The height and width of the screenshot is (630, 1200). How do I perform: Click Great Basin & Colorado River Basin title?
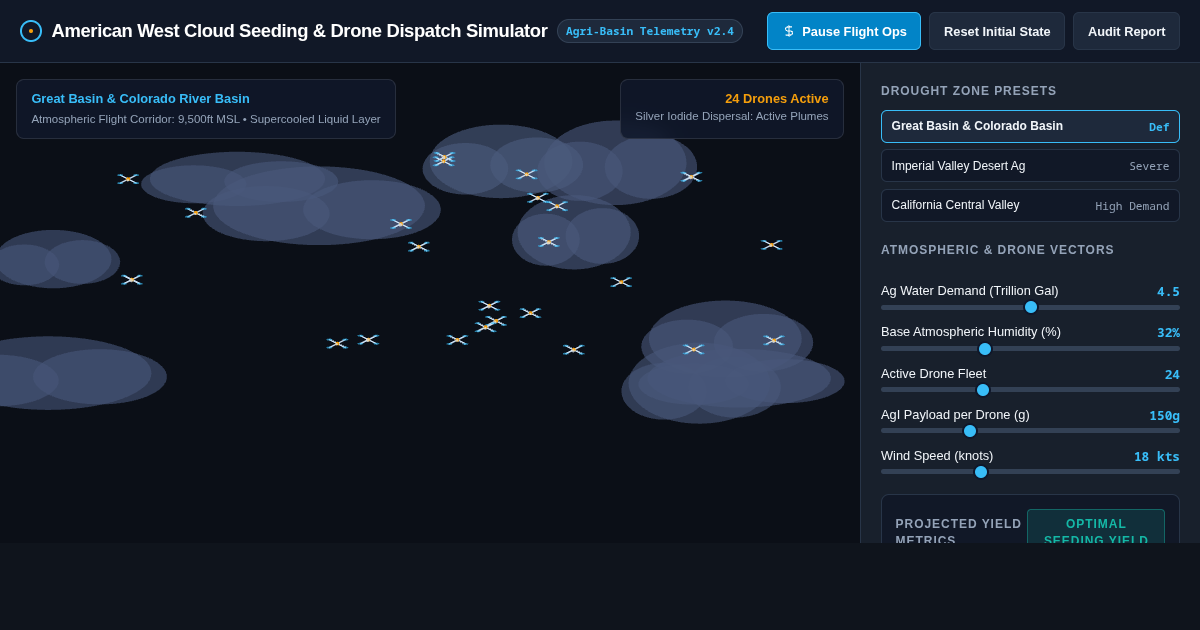(141, 98)
